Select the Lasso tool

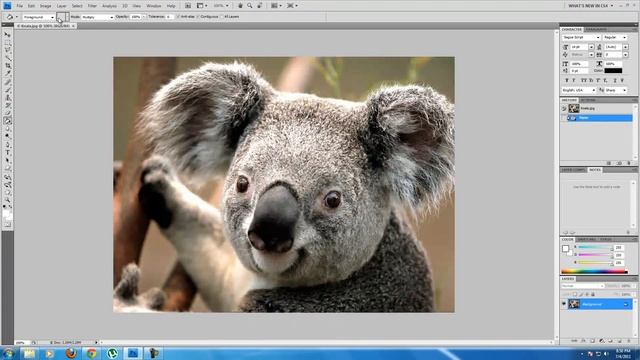7,50
